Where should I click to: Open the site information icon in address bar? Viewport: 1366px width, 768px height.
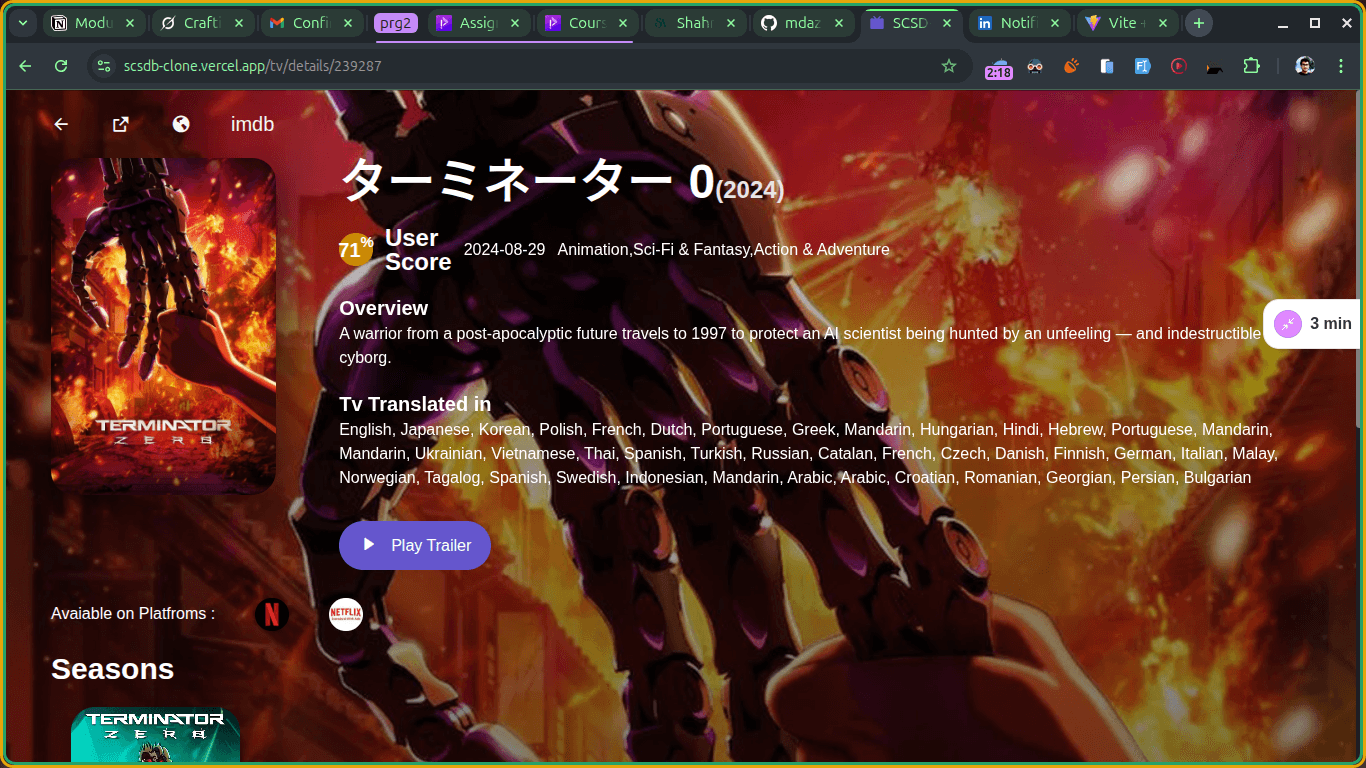click(x=103, y=66)
